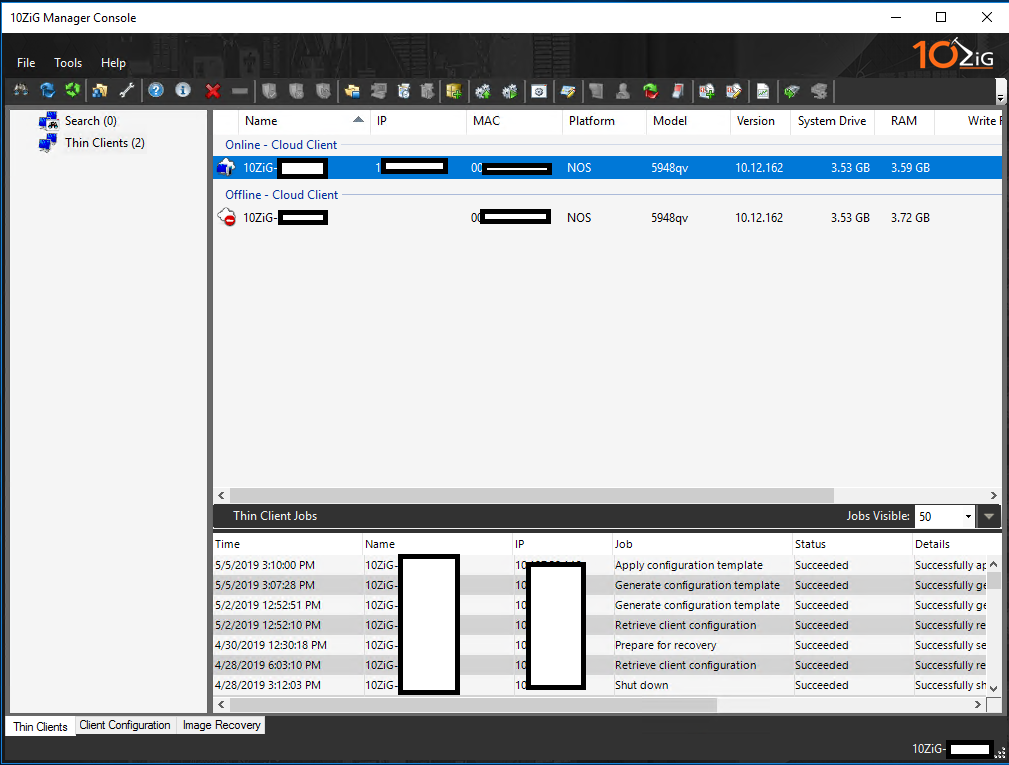Click the chart document report icon
Viewport: 1009px width, 765px height.
[x=763, y=91]
